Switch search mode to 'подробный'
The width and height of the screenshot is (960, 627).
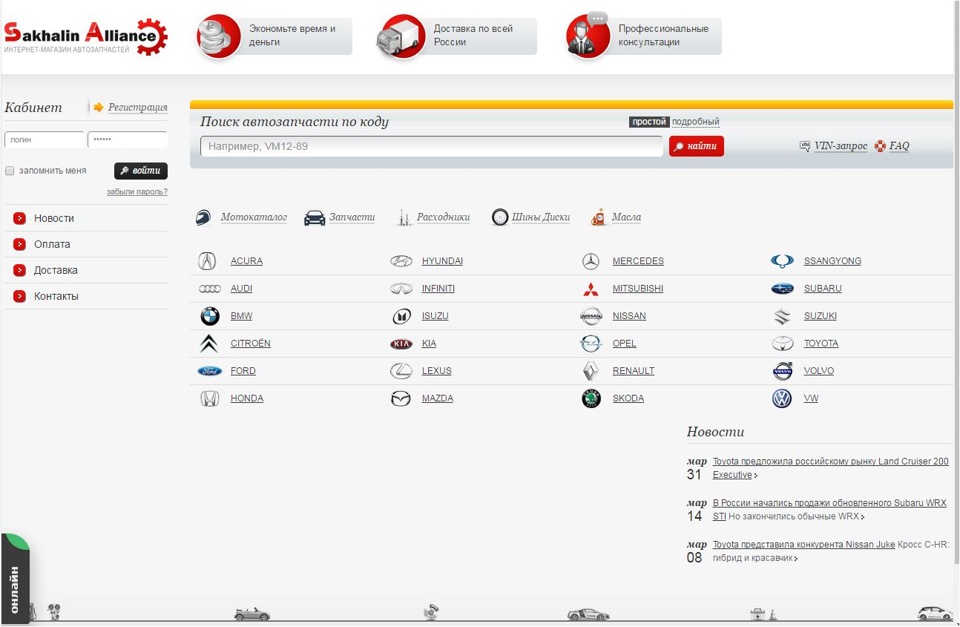pyautogui.click(x=696, y=122)
